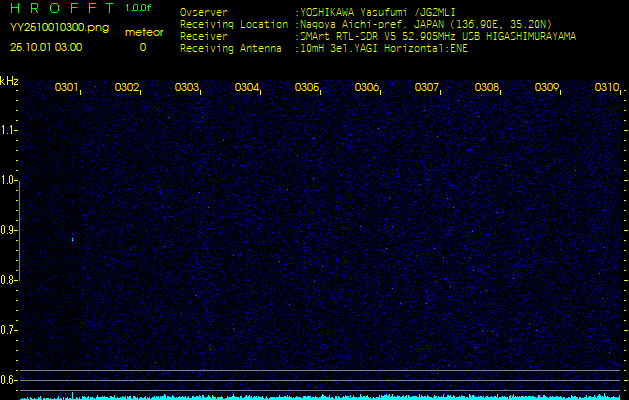
Task: Click the 0.9 frequency axis label
Action: pos(8,230)
